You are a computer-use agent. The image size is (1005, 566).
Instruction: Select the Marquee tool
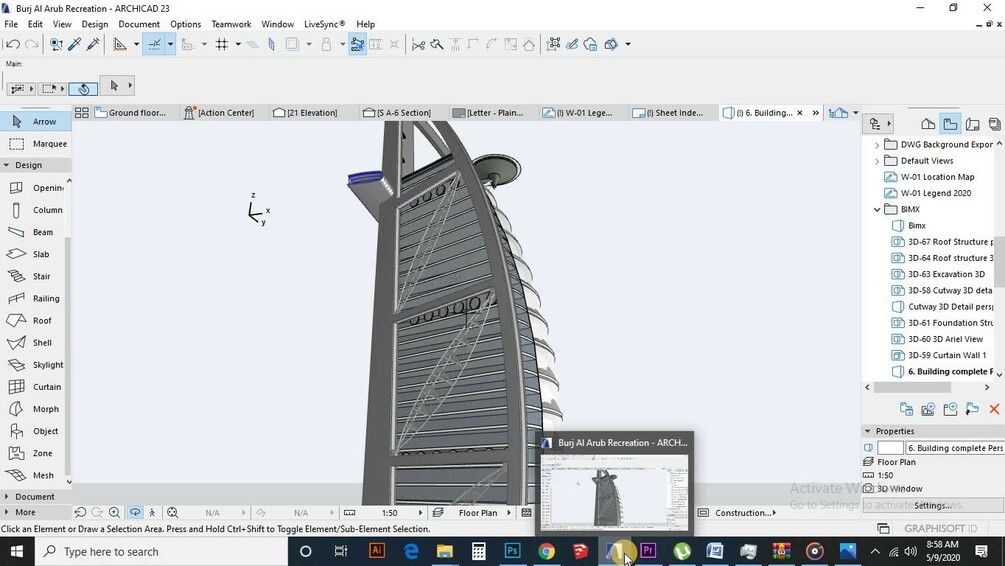pyautogui.click(x=35, y=144)
